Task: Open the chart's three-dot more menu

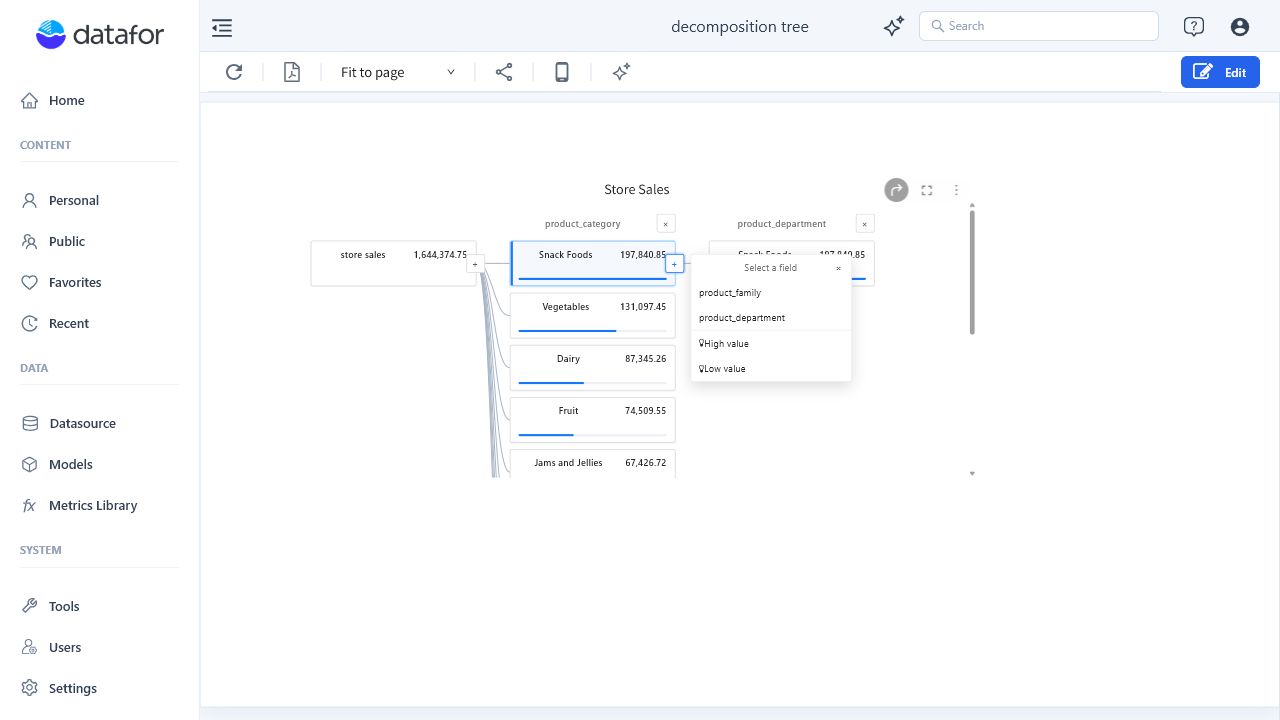Action: pos(956,190)
